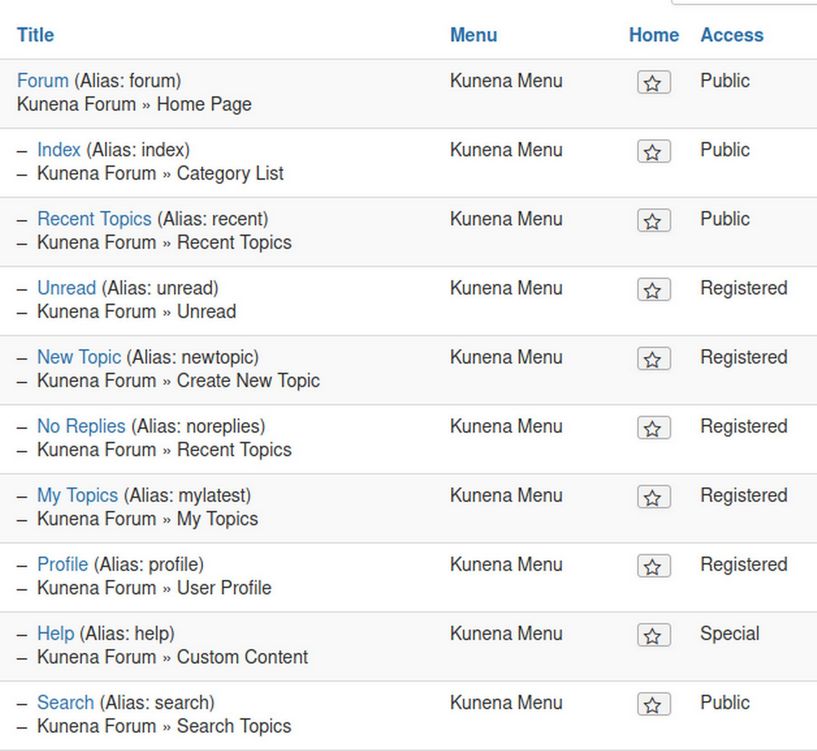Open the My Topics menu item
This screenshot has height=751, width=817.
coord(77,495)
